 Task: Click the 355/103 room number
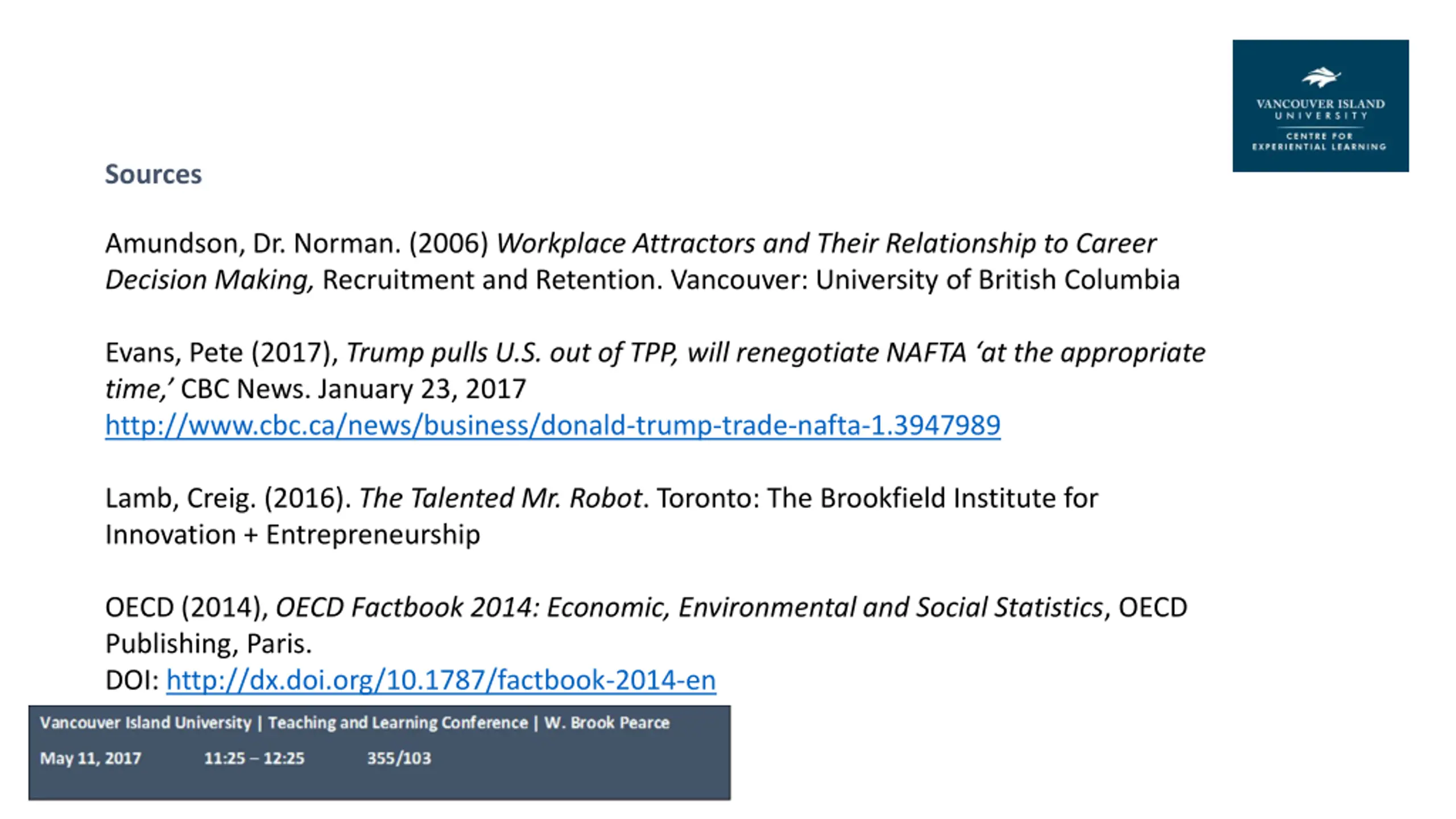click(x=399, y=758)
